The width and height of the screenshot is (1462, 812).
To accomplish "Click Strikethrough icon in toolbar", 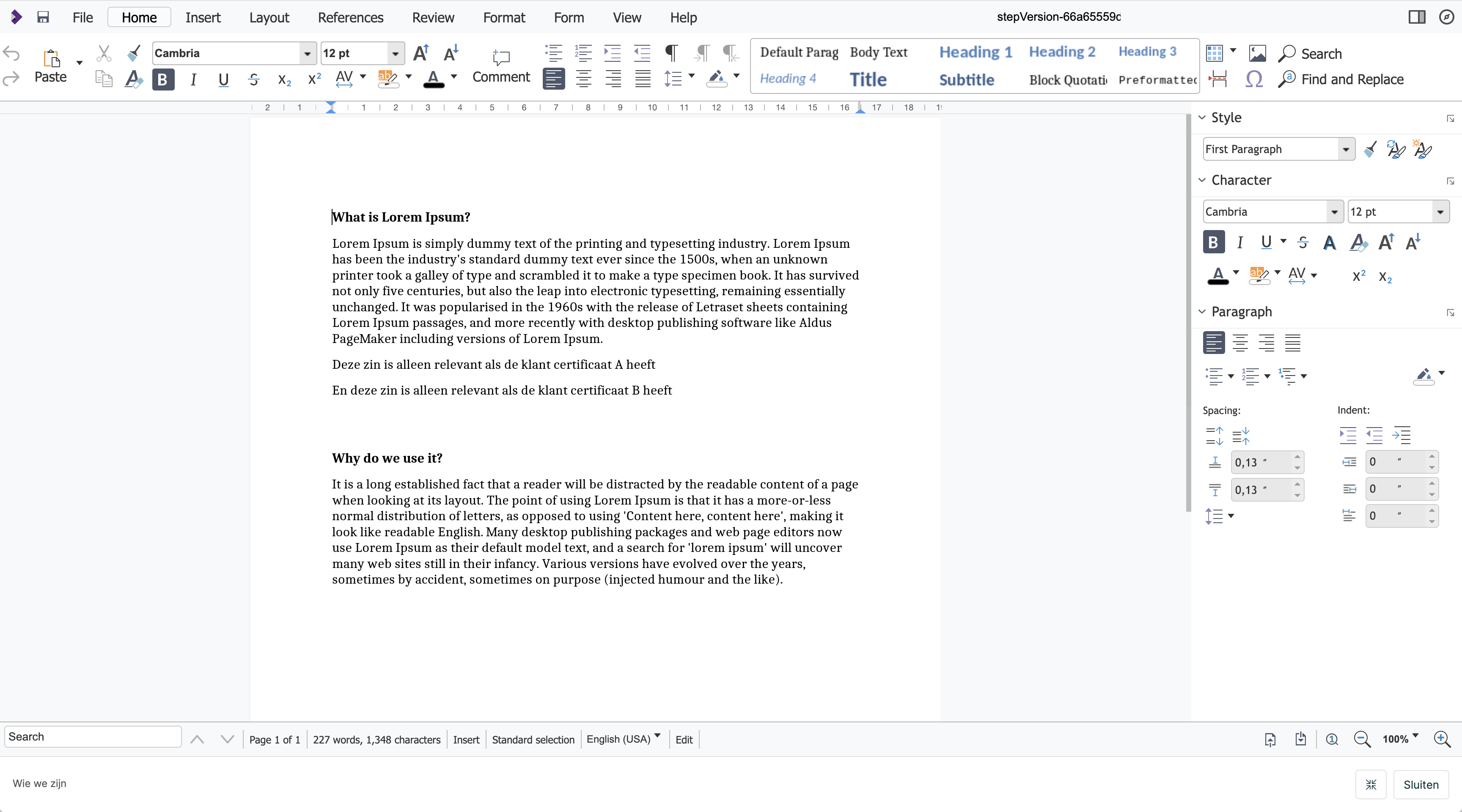I will click(254, 80).
